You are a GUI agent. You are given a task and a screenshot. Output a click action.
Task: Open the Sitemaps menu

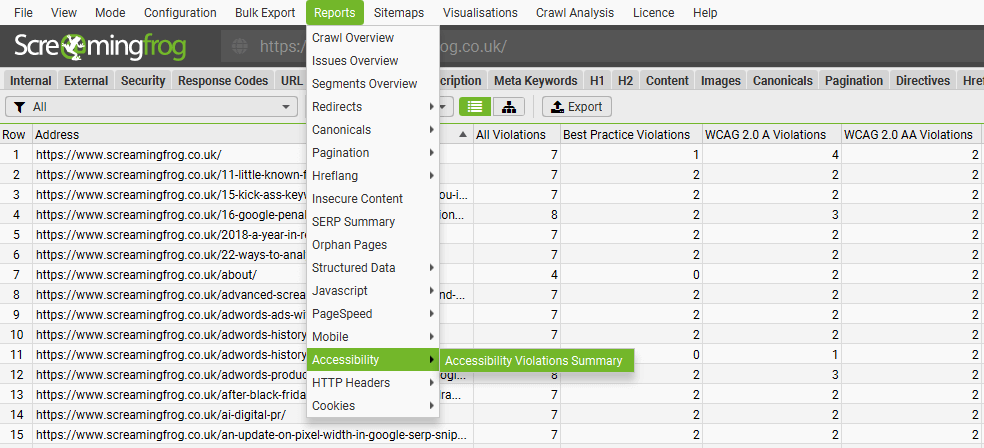pyautogui.click(x=398, y=13)
